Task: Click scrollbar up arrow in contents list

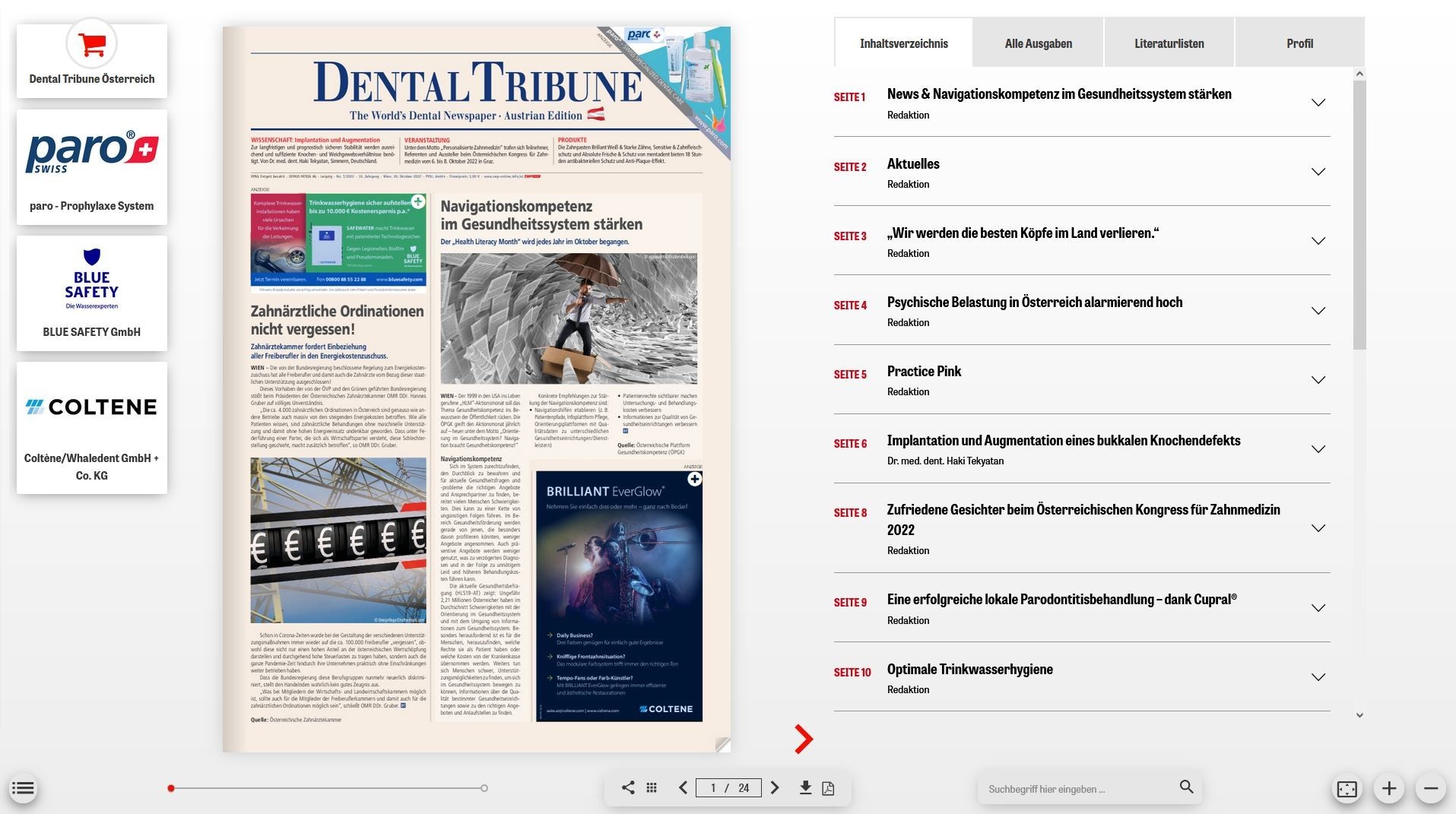Action: [x=1359, y=74]
